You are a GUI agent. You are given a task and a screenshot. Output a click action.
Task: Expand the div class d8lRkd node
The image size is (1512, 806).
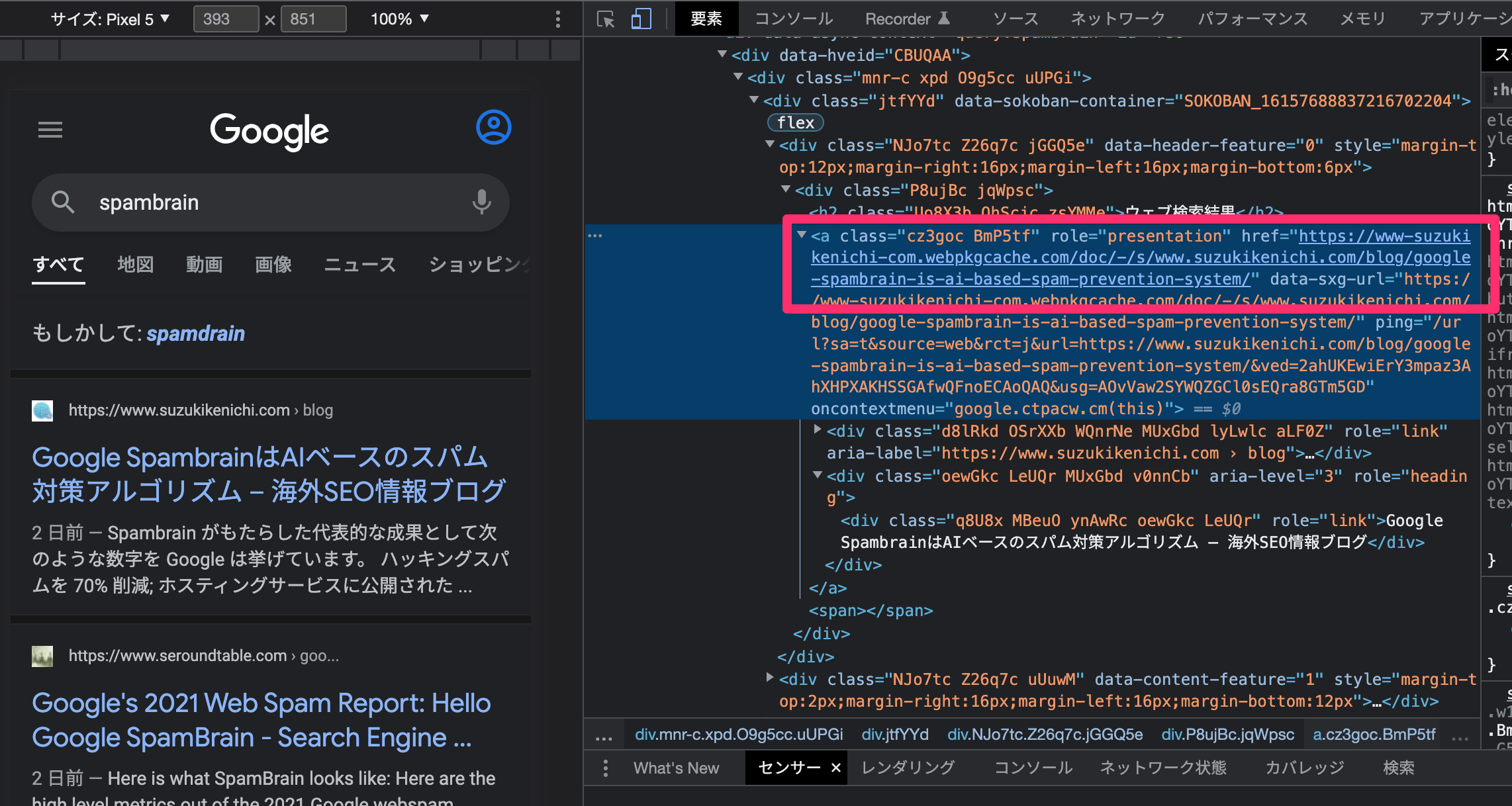(x=818, y=430)
